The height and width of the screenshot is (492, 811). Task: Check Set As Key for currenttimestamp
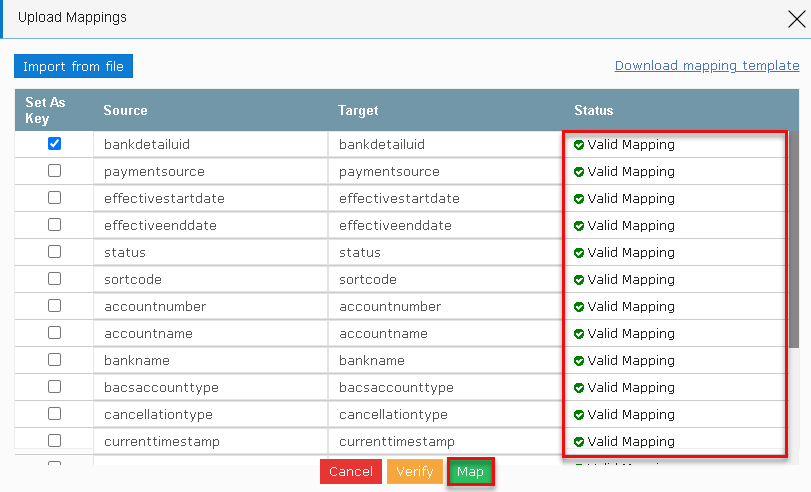coord(54,441)
